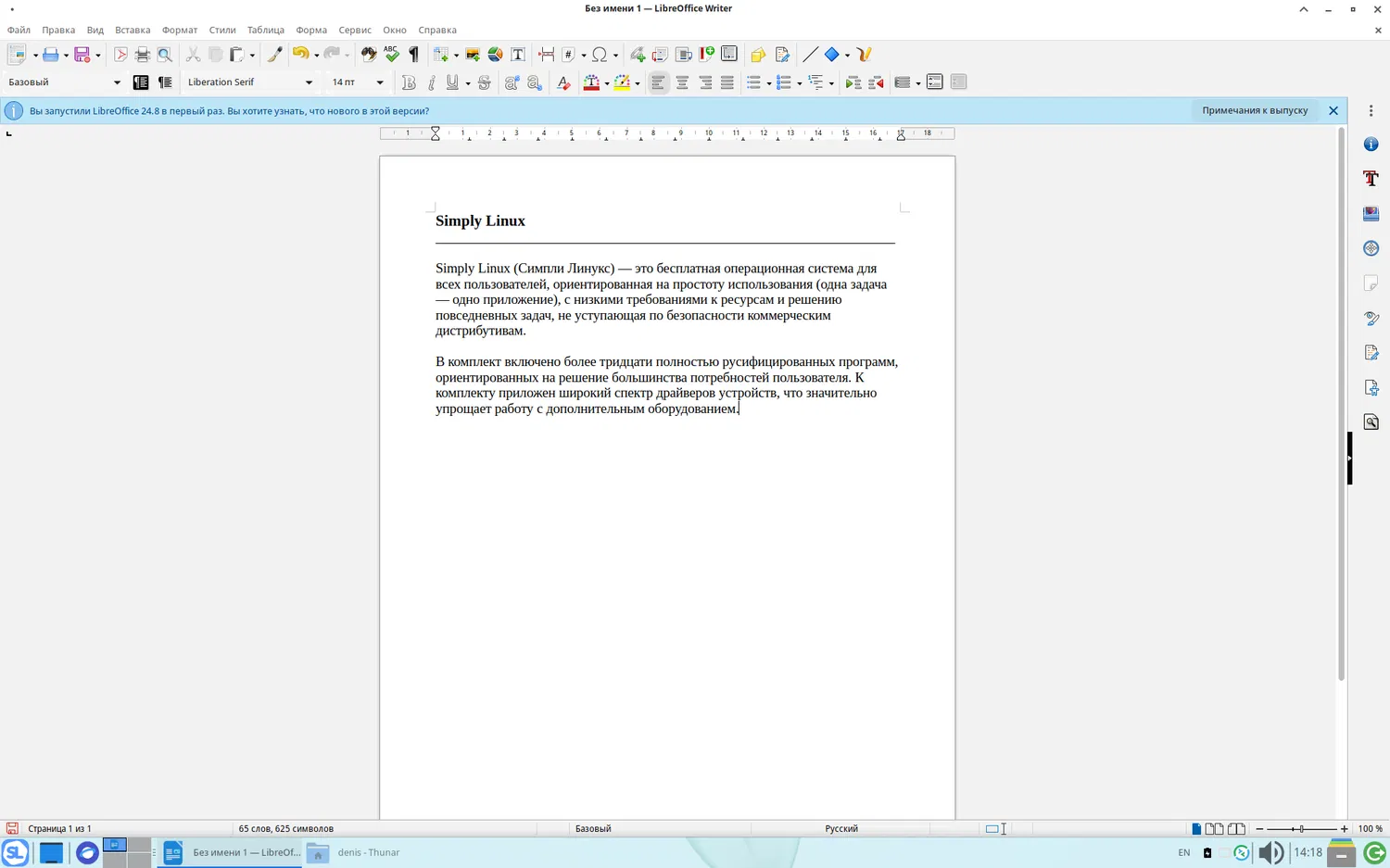
Task: Click the Print icon in the toolbar
Action: (x=142, y=55)
